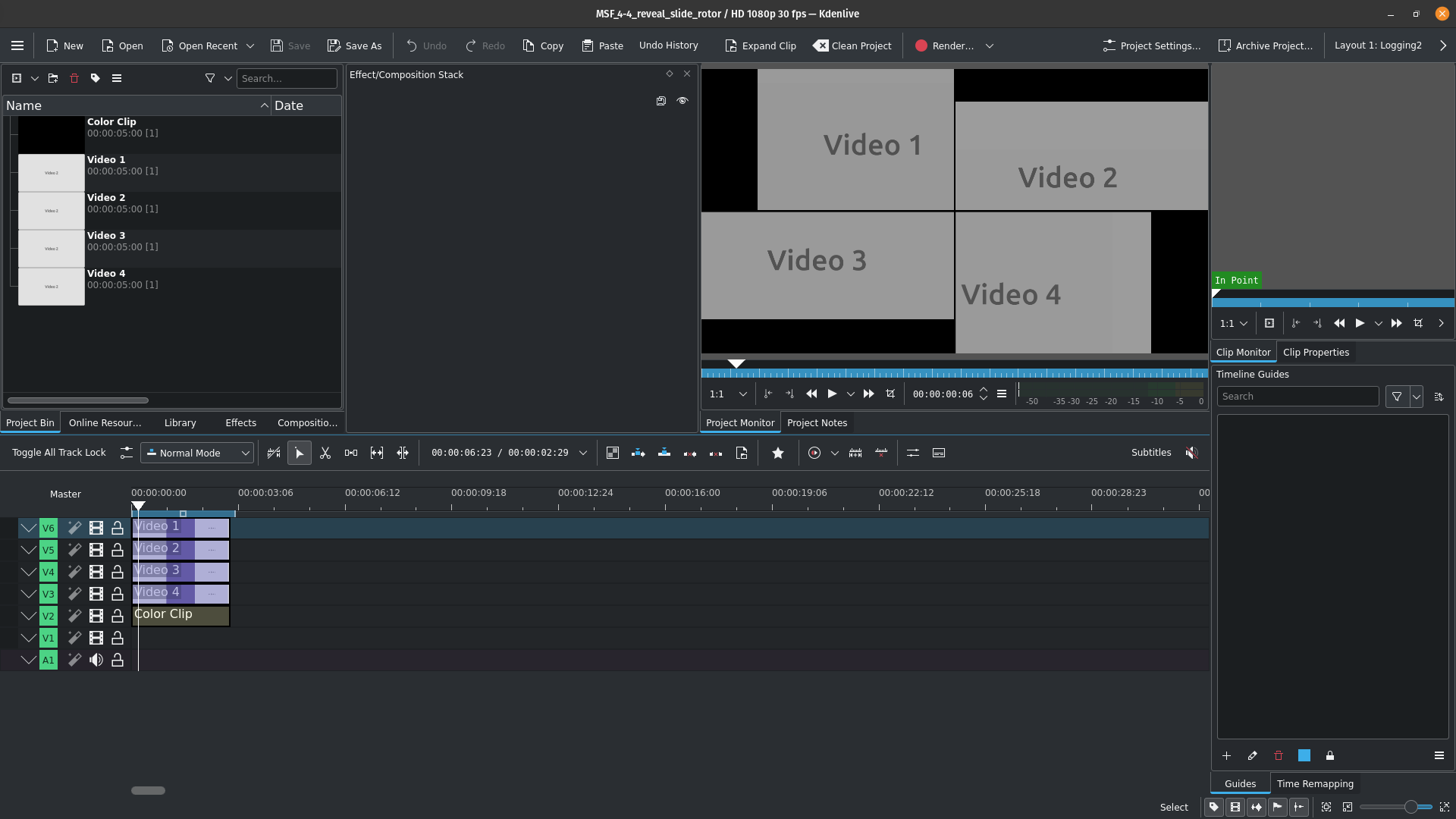This screenshot has height=819, width=1456.
Task: Switch to the Library tab
Action: click(180, 423)
